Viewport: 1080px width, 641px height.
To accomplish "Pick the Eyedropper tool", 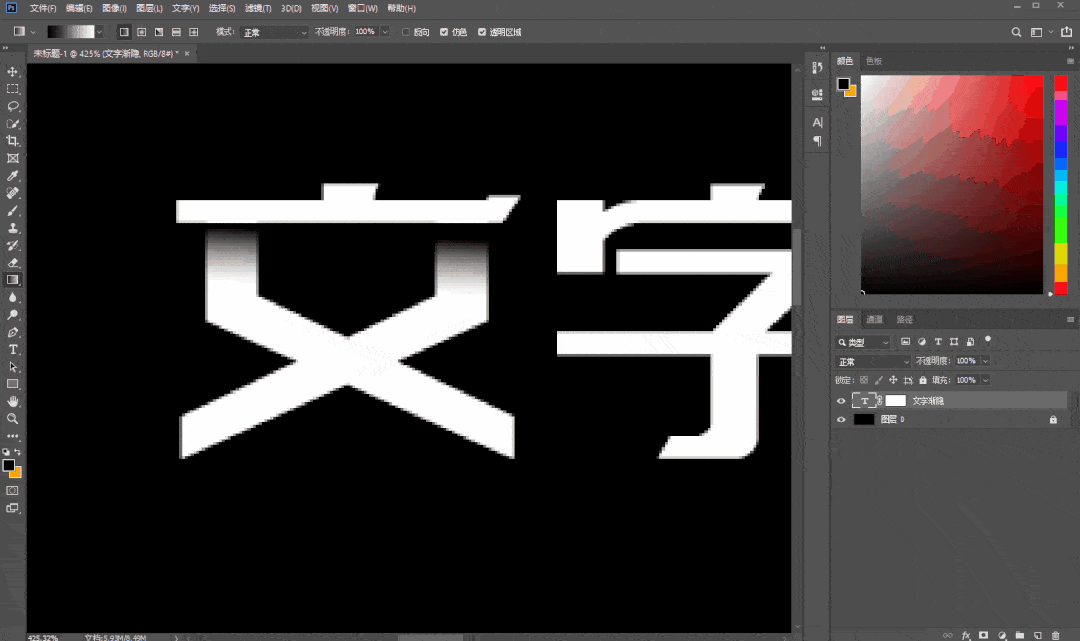I will coord(13,176).
